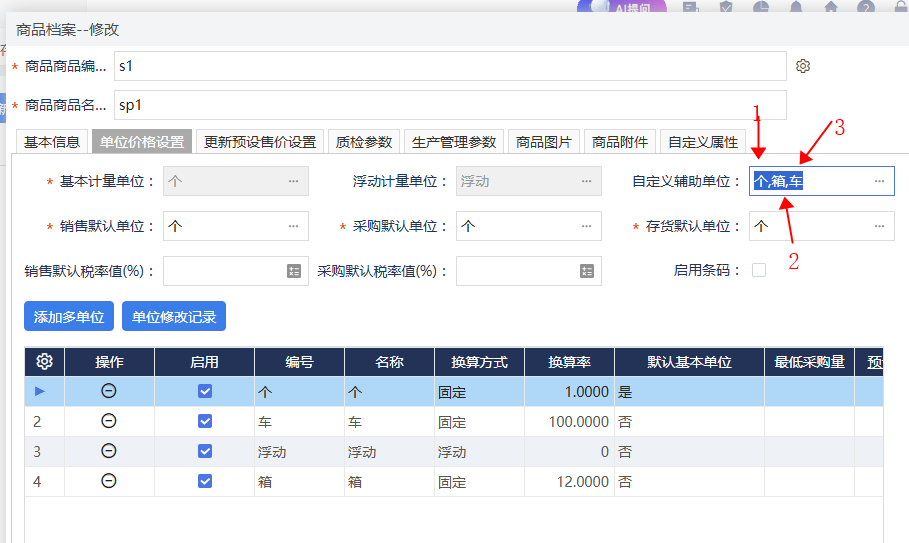Viewport: 909px width, 543px height.
Task: Open calculator for 销售默认税率值
Action: (x=294, y=271)
